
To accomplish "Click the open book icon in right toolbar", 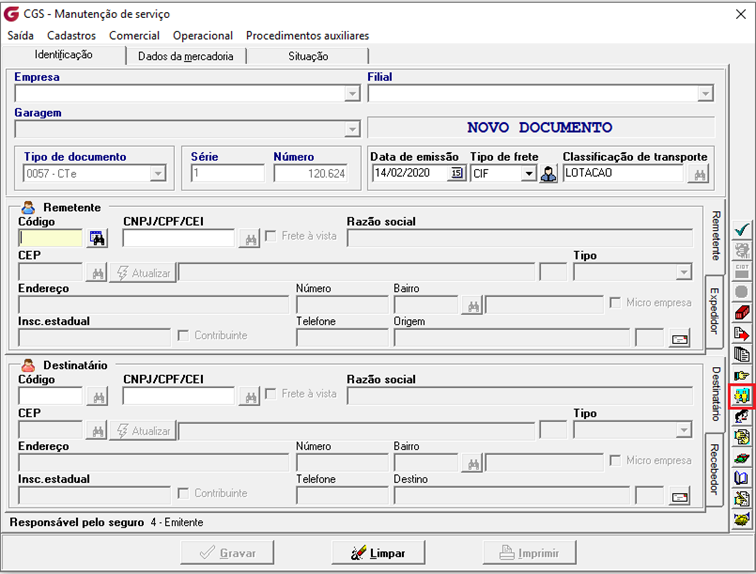I will click(742, 478).
